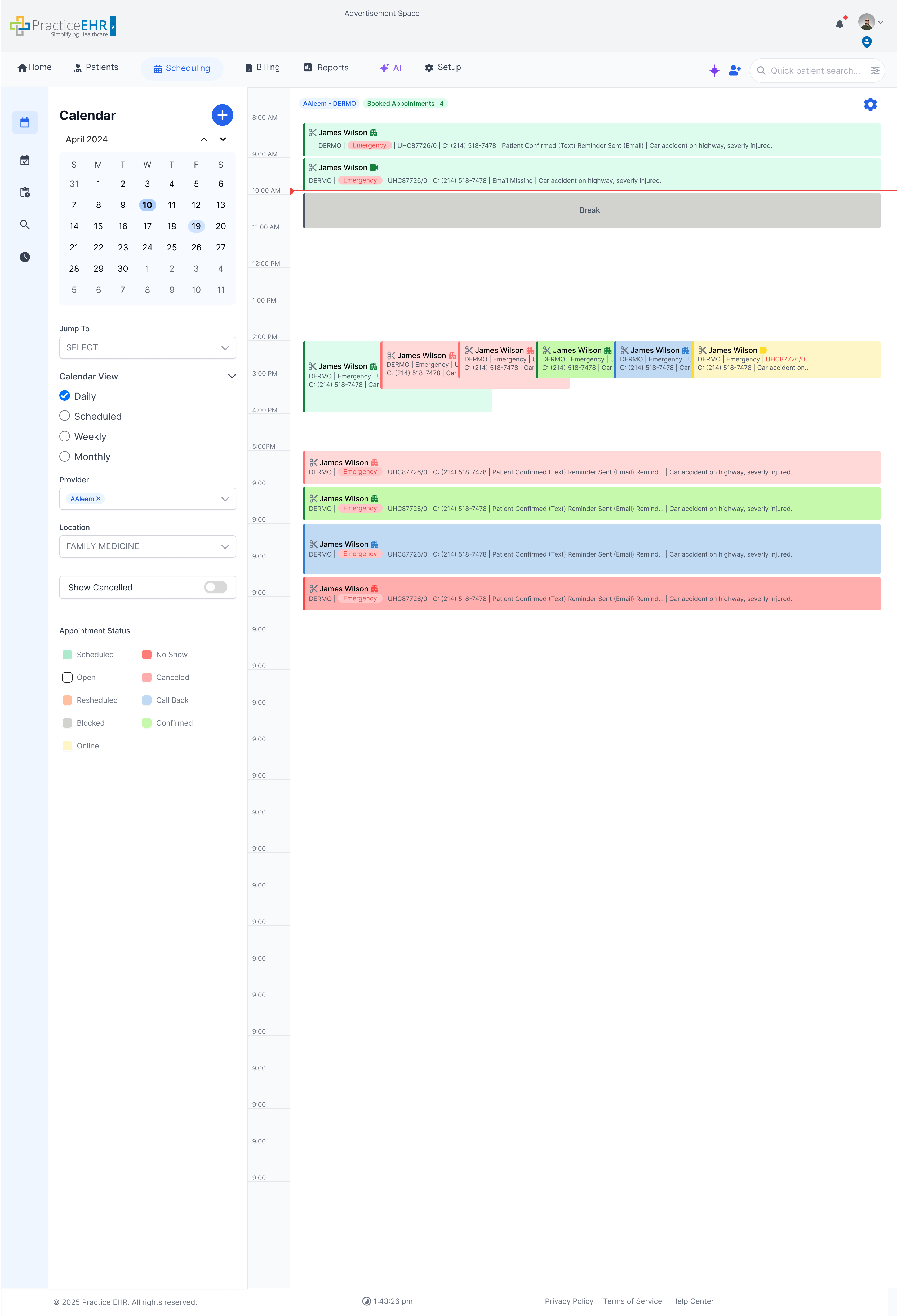Open the search filter sliders icon

pos(875,70)
